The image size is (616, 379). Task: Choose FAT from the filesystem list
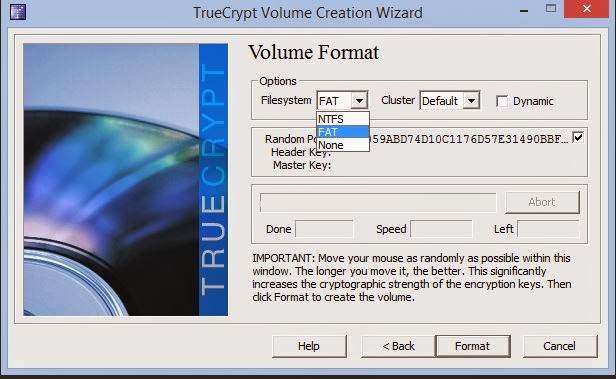(x=343, y=132)
